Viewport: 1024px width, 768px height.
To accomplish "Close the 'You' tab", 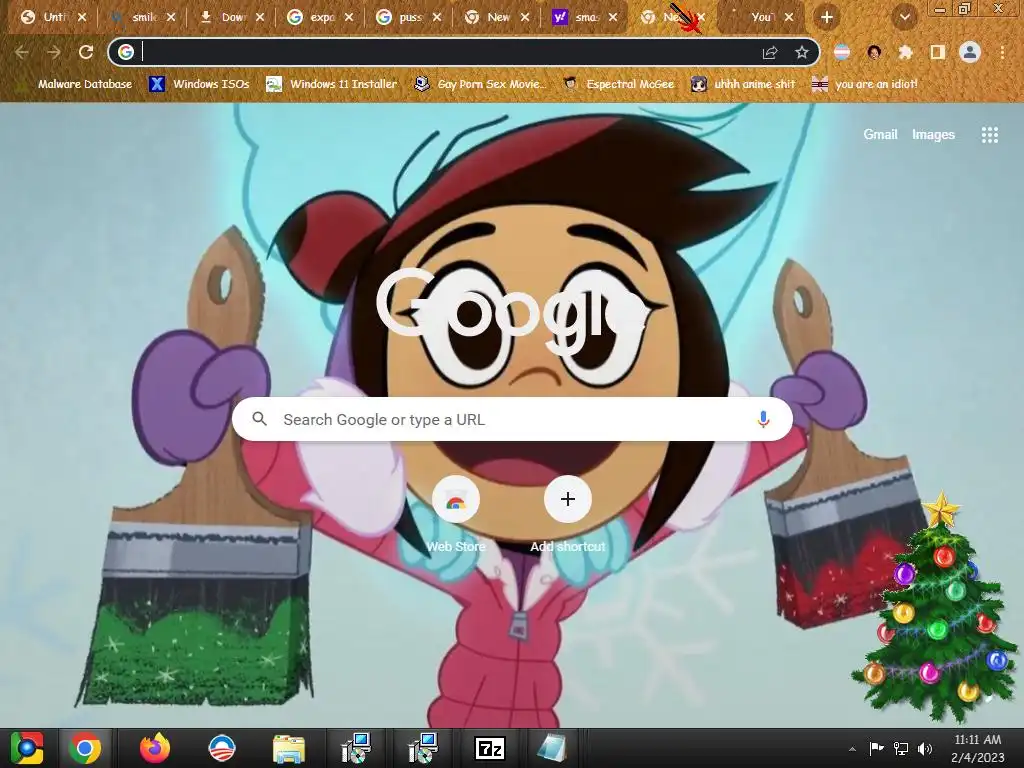I will click(x=789, y=18).
